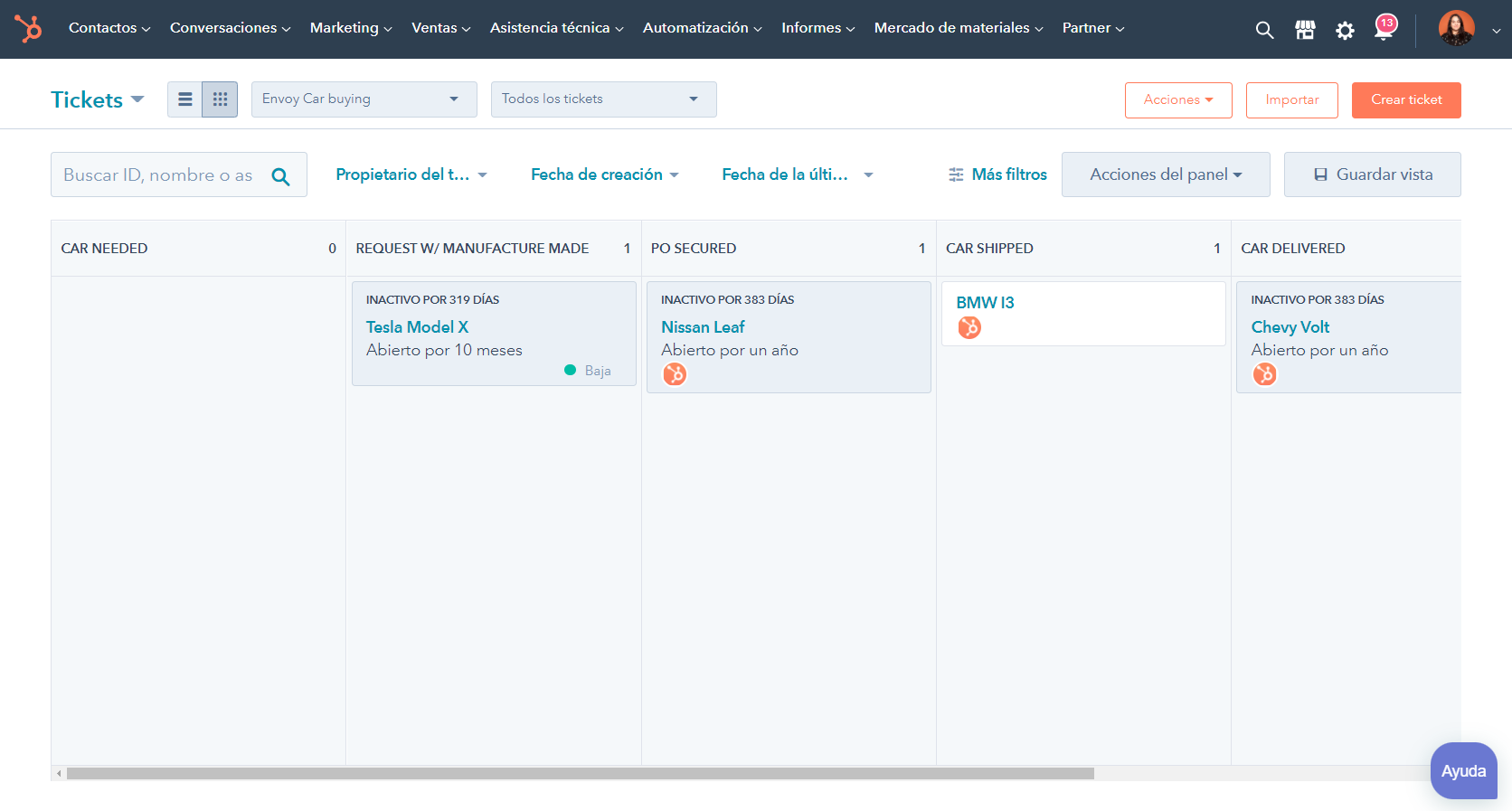Open the Automatización menu
Viewport: 1512px width, 811px height.
(703, 28)
